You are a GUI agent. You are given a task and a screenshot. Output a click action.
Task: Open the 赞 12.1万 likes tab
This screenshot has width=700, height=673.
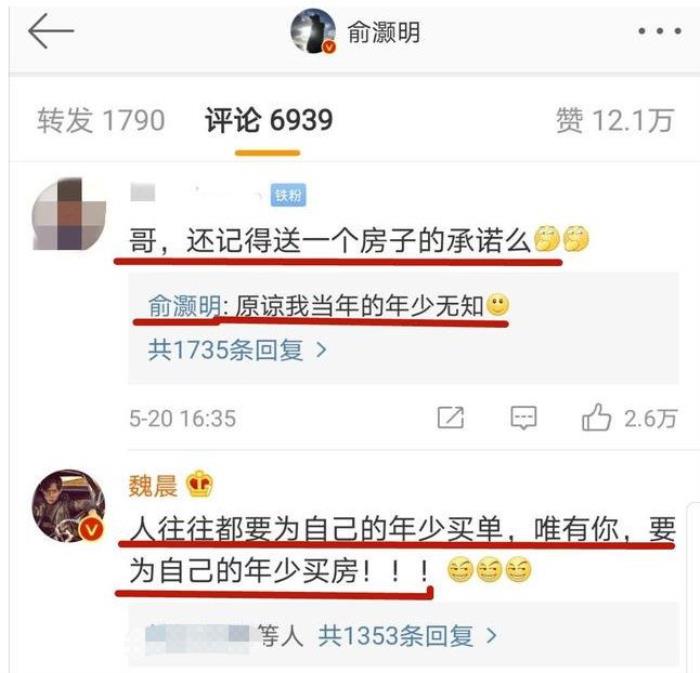click(614, 120)
